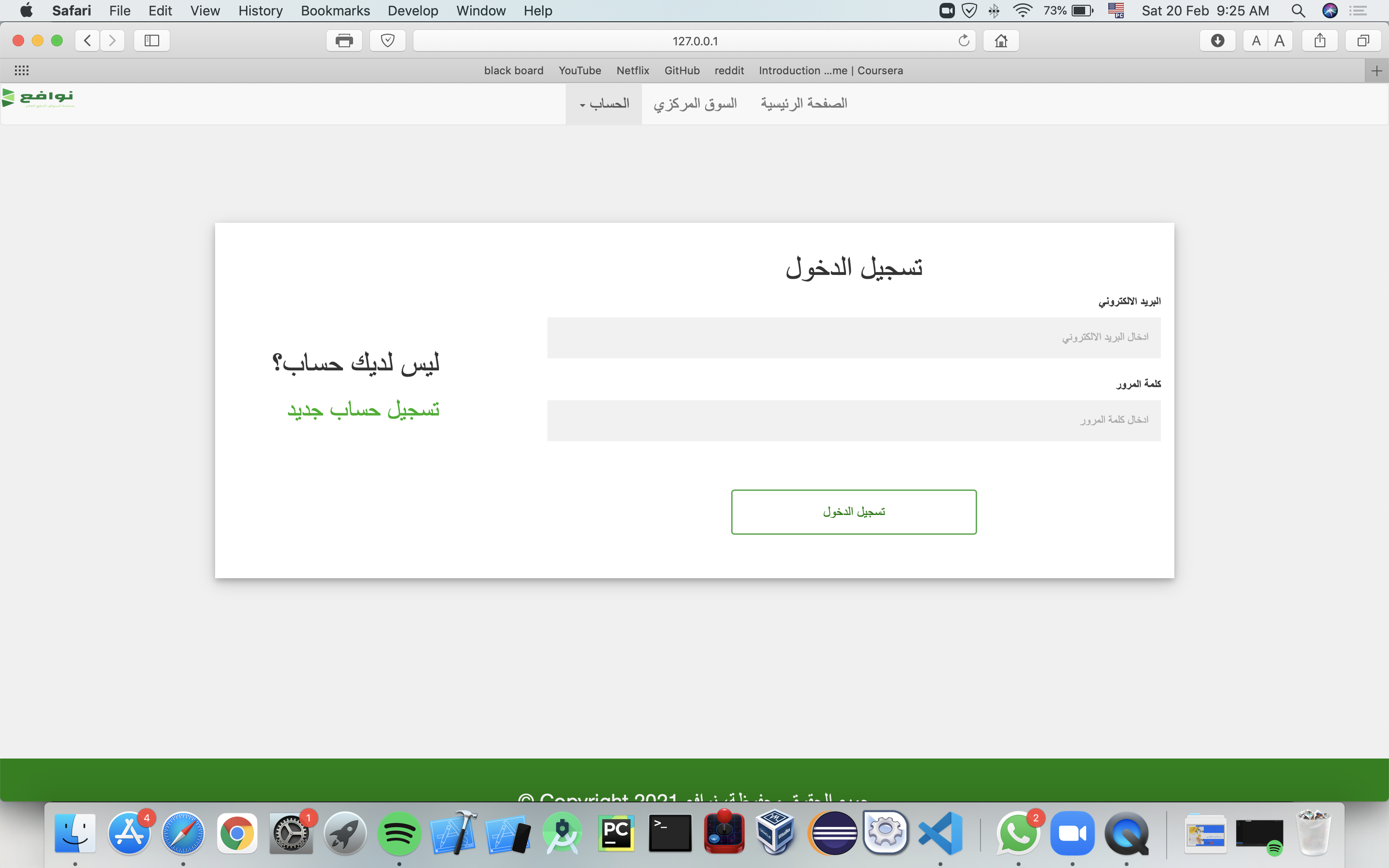Click the home icon in toolbar

coord(1001,41)
